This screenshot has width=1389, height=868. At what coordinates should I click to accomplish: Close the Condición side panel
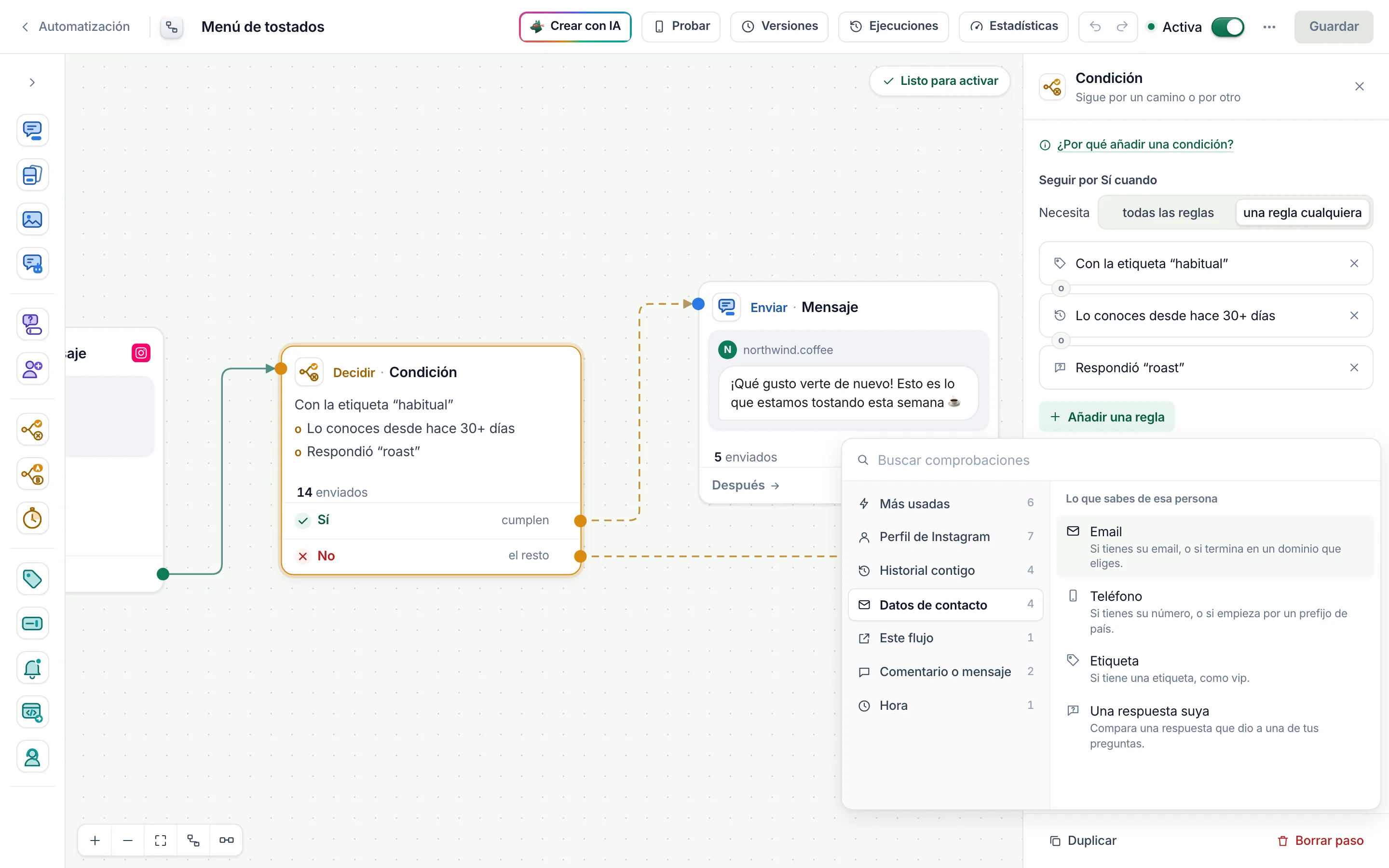point(1359,87)
